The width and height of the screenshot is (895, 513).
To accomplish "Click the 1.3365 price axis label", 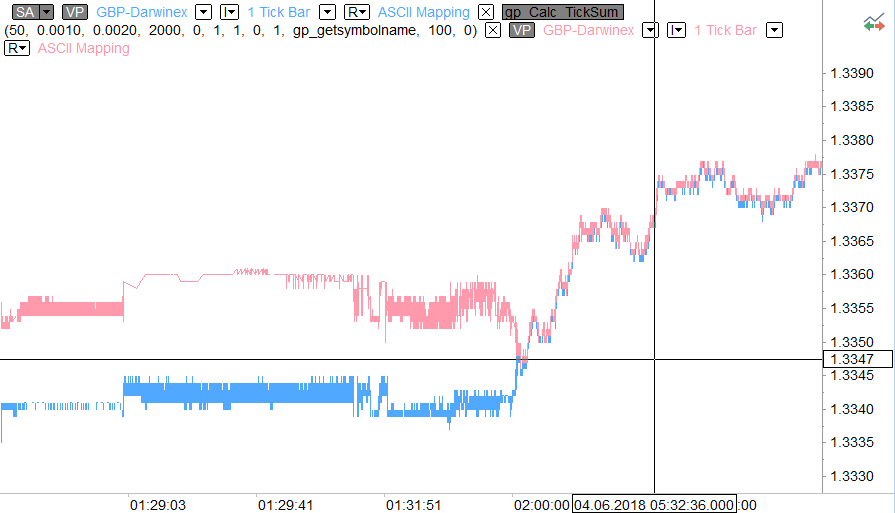I will point(852,241).
